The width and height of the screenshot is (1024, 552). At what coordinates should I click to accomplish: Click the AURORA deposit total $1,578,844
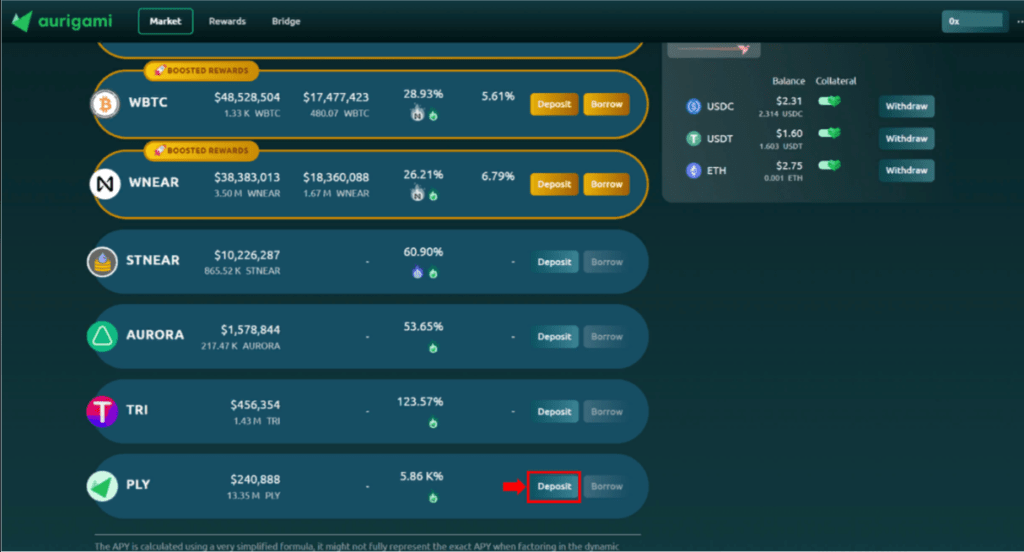click(250, 330)
